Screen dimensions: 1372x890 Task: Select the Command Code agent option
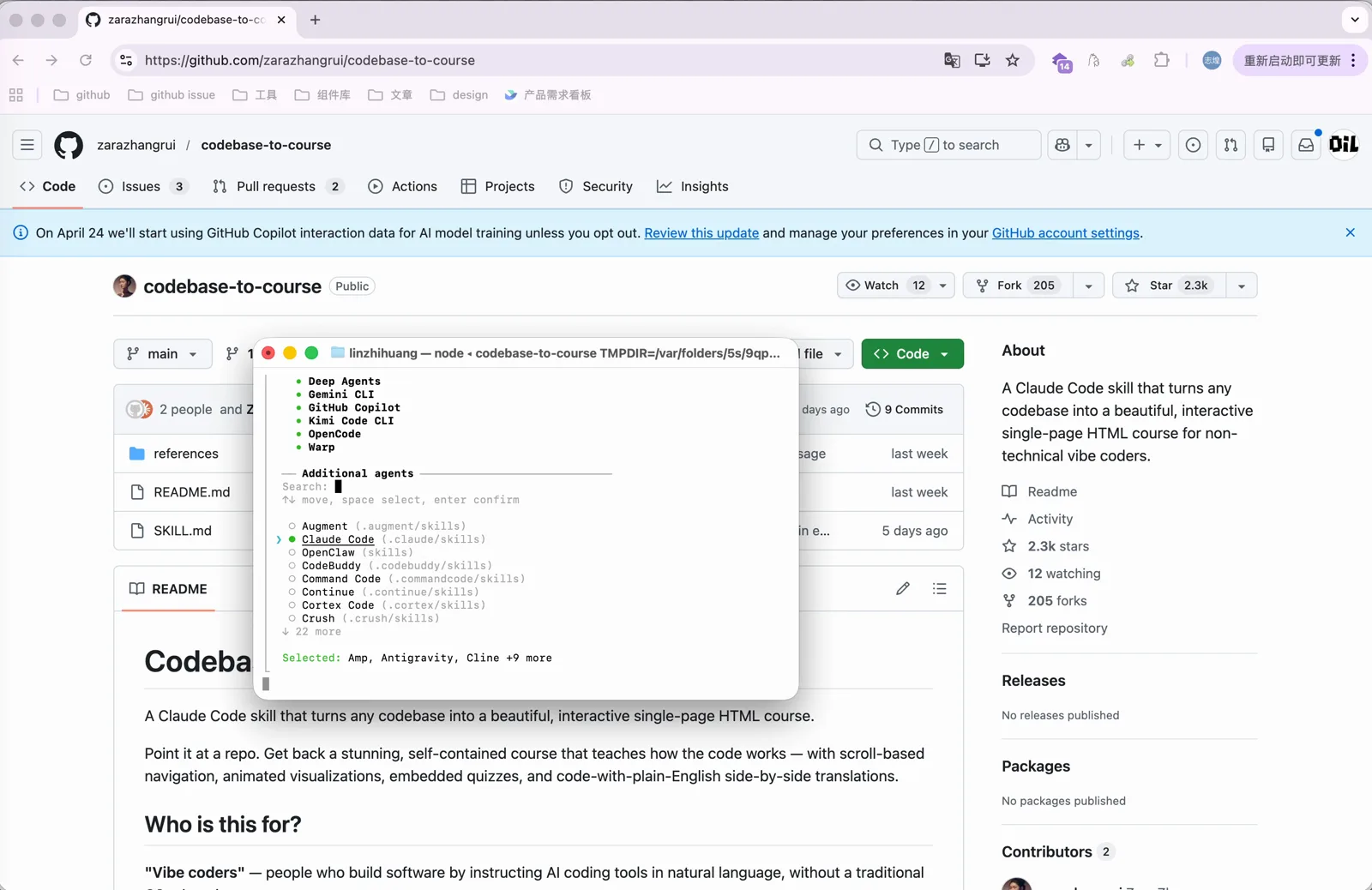(407, 579)
